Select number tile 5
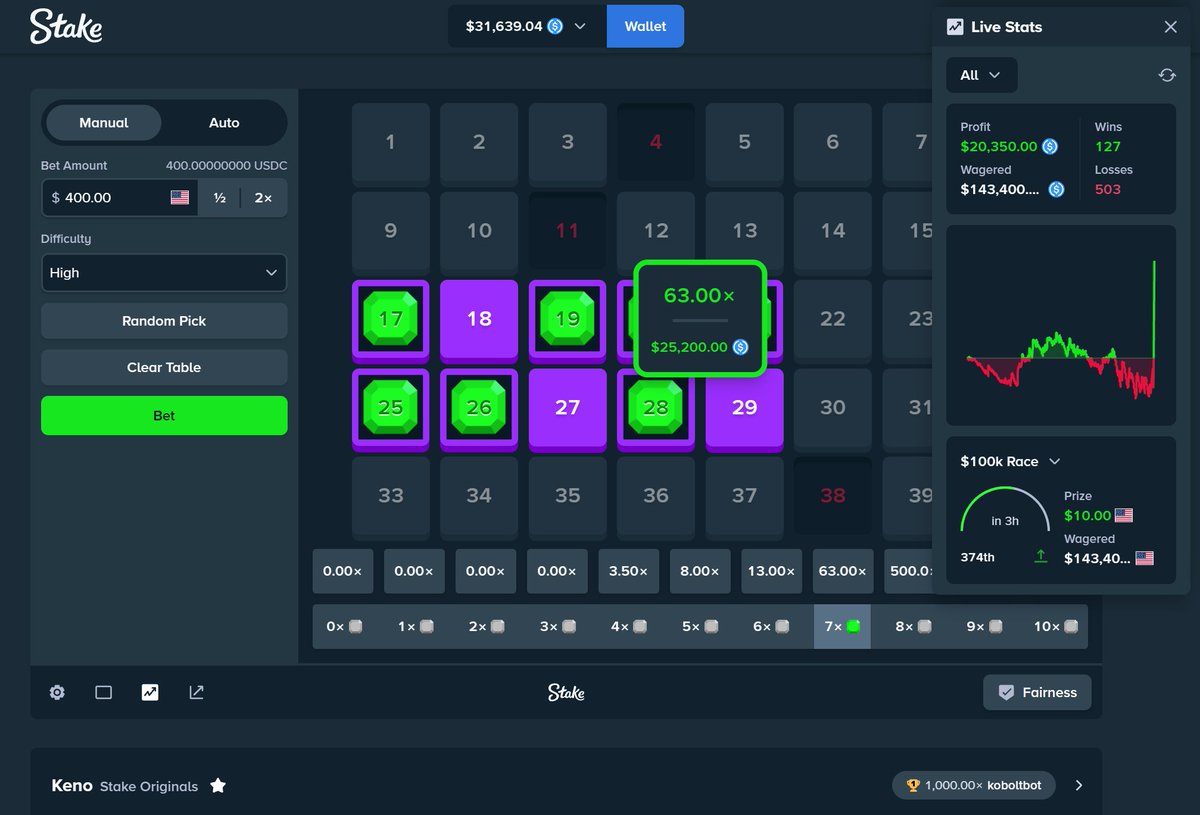Viewport: 1200px width, 815px height. click(x=744, y=142)
